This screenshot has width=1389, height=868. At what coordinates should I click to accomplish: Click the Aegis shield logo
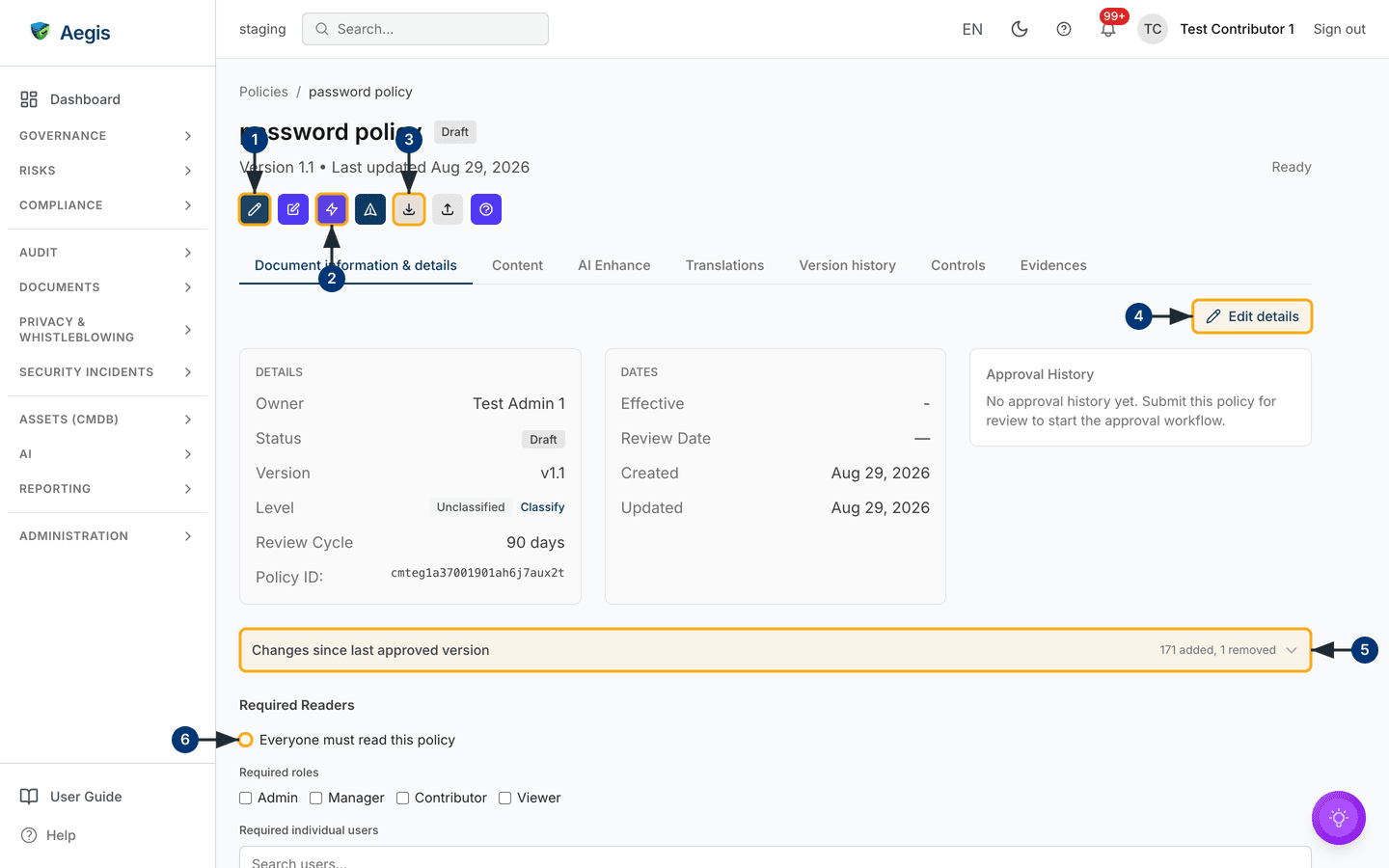pyautogui.click(x=40, y=32)
